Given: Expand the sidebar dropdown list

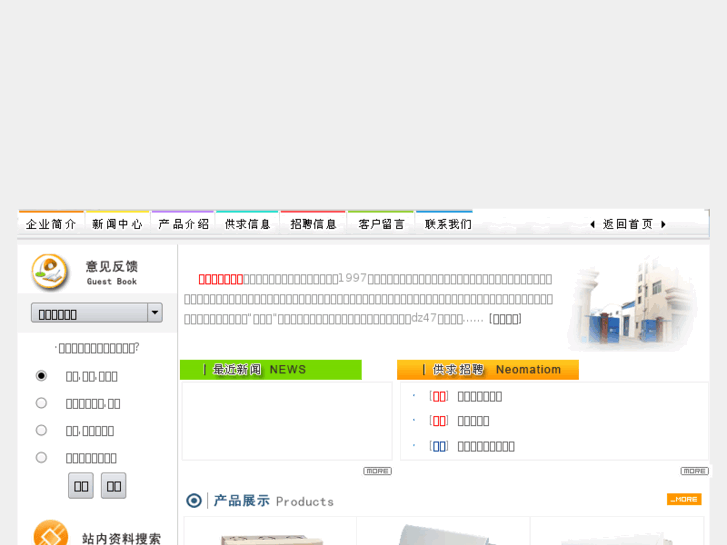Looking at the screenshot, I should (96, 313).
